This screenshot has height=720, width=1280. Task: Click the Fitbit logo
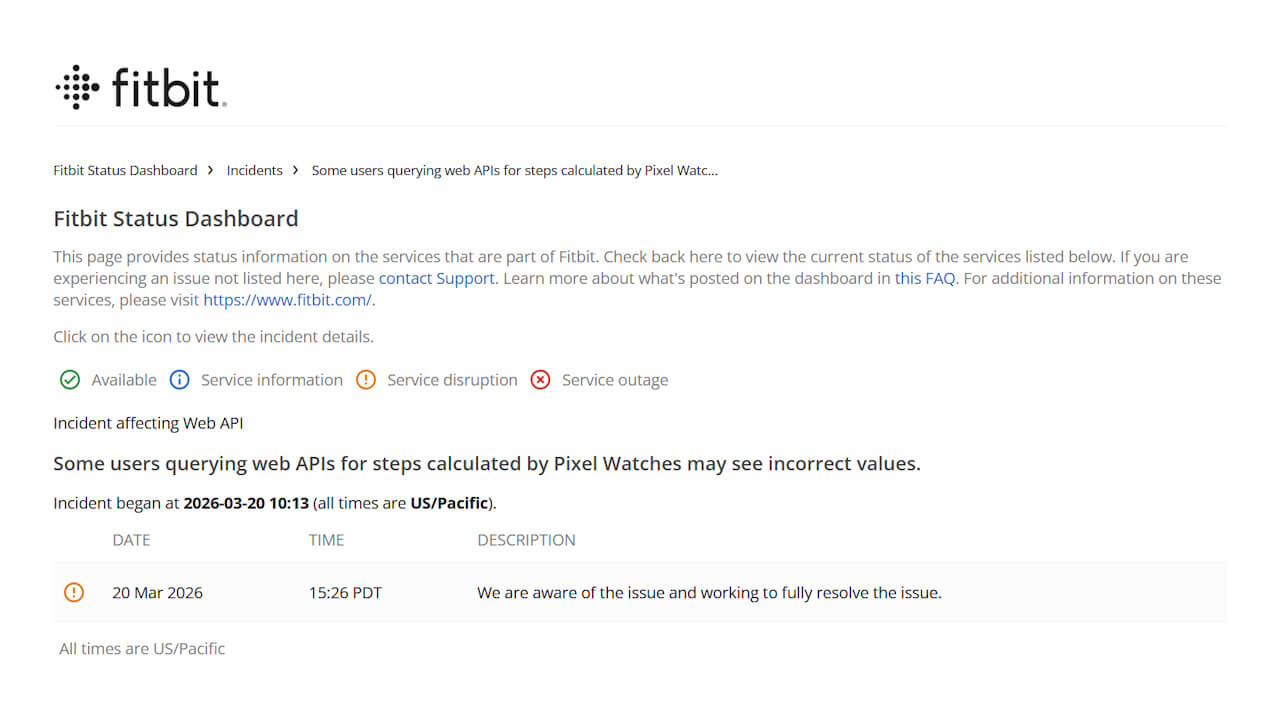pyautogui.click(x=141, y=88)
